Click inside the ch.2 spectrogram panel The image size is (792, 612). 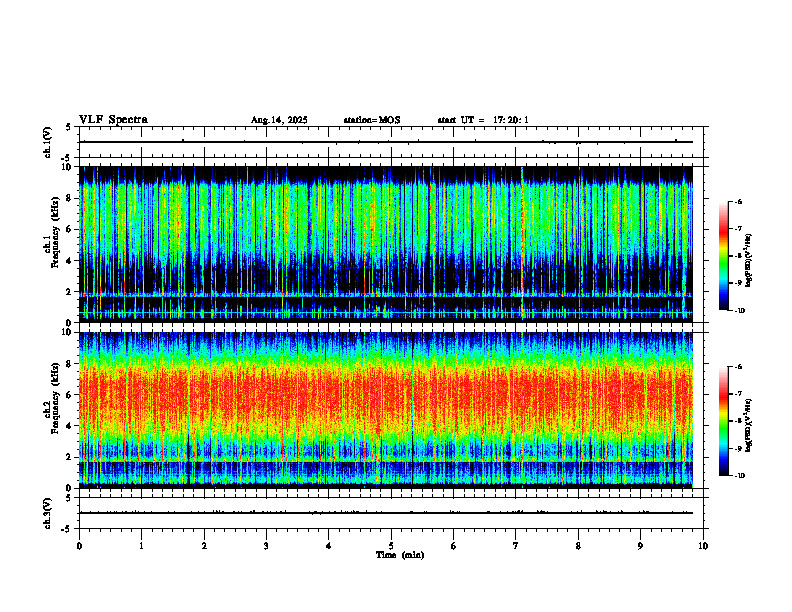[386, 410]
